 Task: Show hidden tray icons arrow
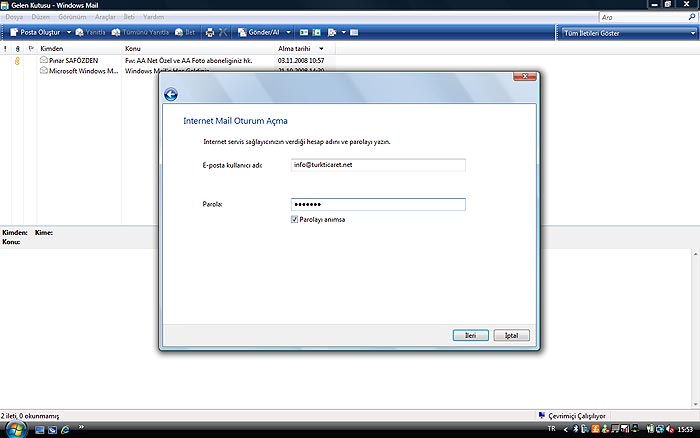(566, 429)
